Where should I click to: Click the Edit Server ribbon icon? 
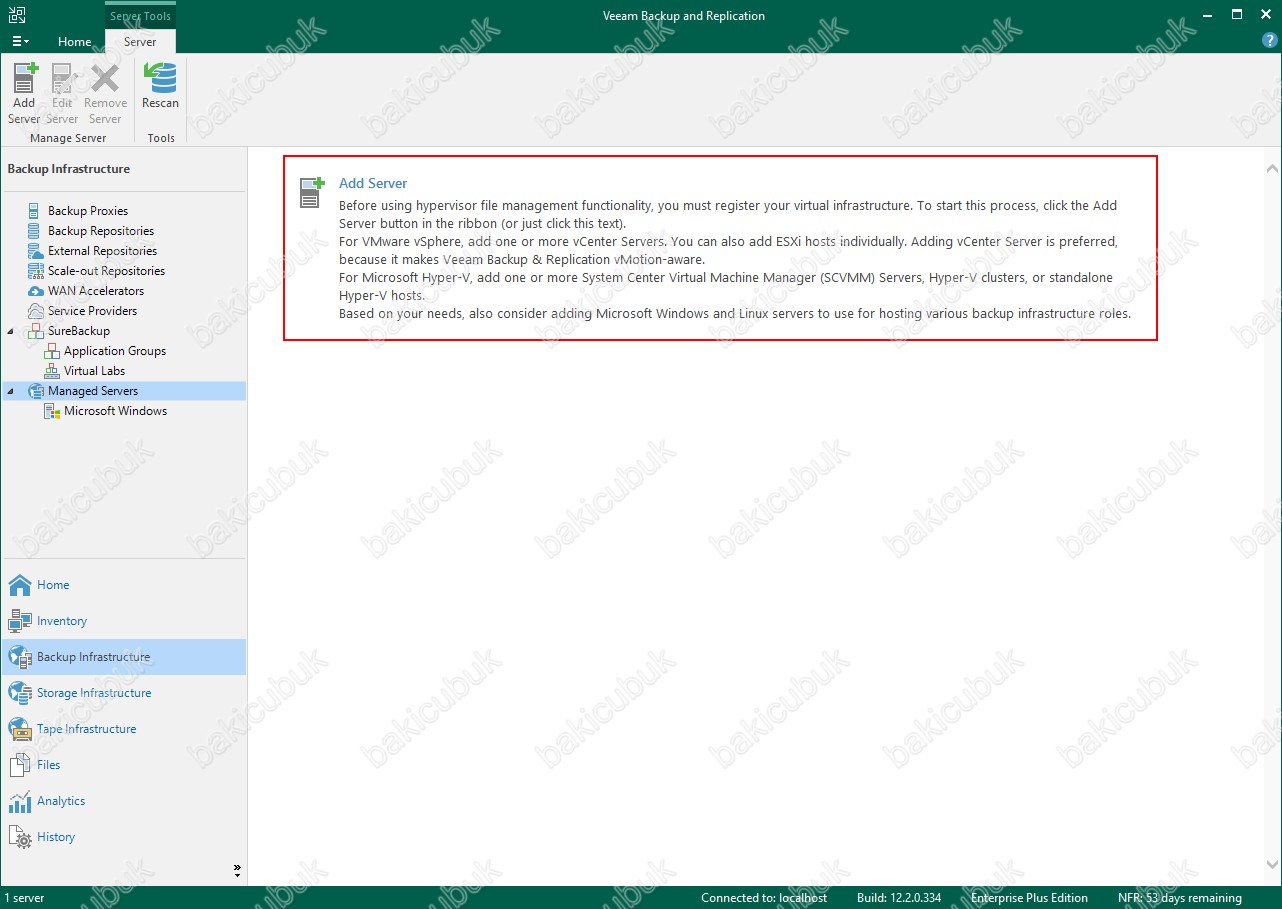point(63,78)
